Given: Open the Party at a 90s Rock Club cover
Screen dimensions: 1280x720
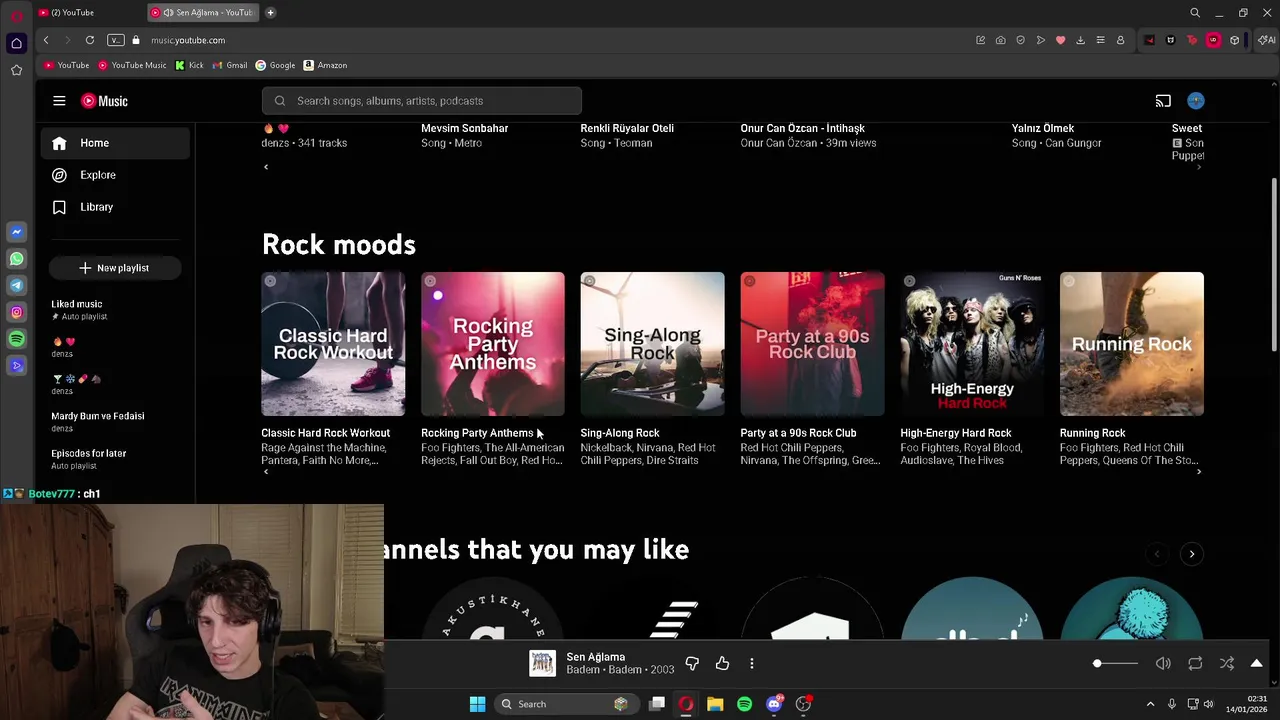Looking at the screenshot, I should (812, 344).
